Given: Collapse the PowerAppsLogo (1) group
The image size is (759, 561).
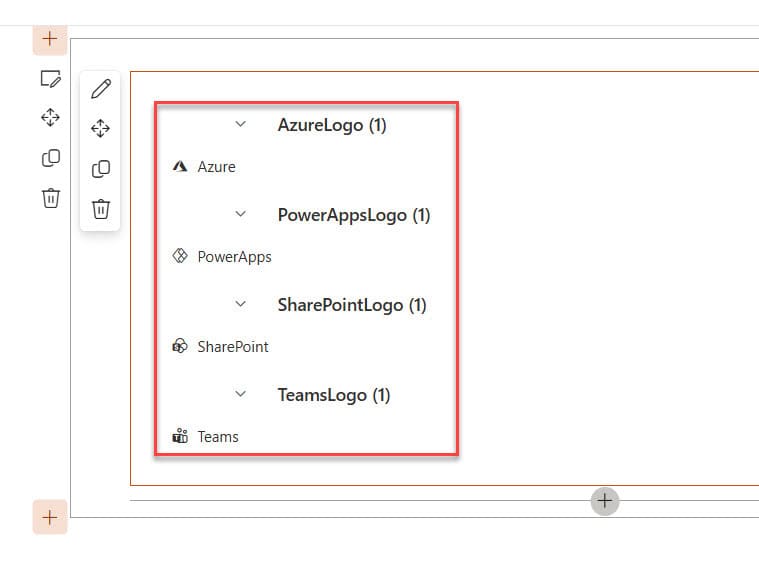Looking at the screenshot, I should coord(241,214).
